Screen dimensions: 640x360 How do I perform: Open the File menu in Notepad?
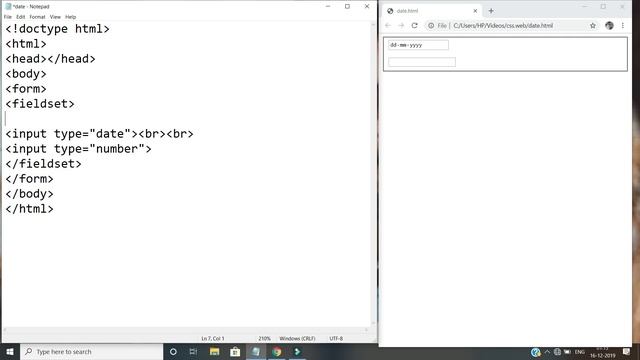[x=8, y=17]
